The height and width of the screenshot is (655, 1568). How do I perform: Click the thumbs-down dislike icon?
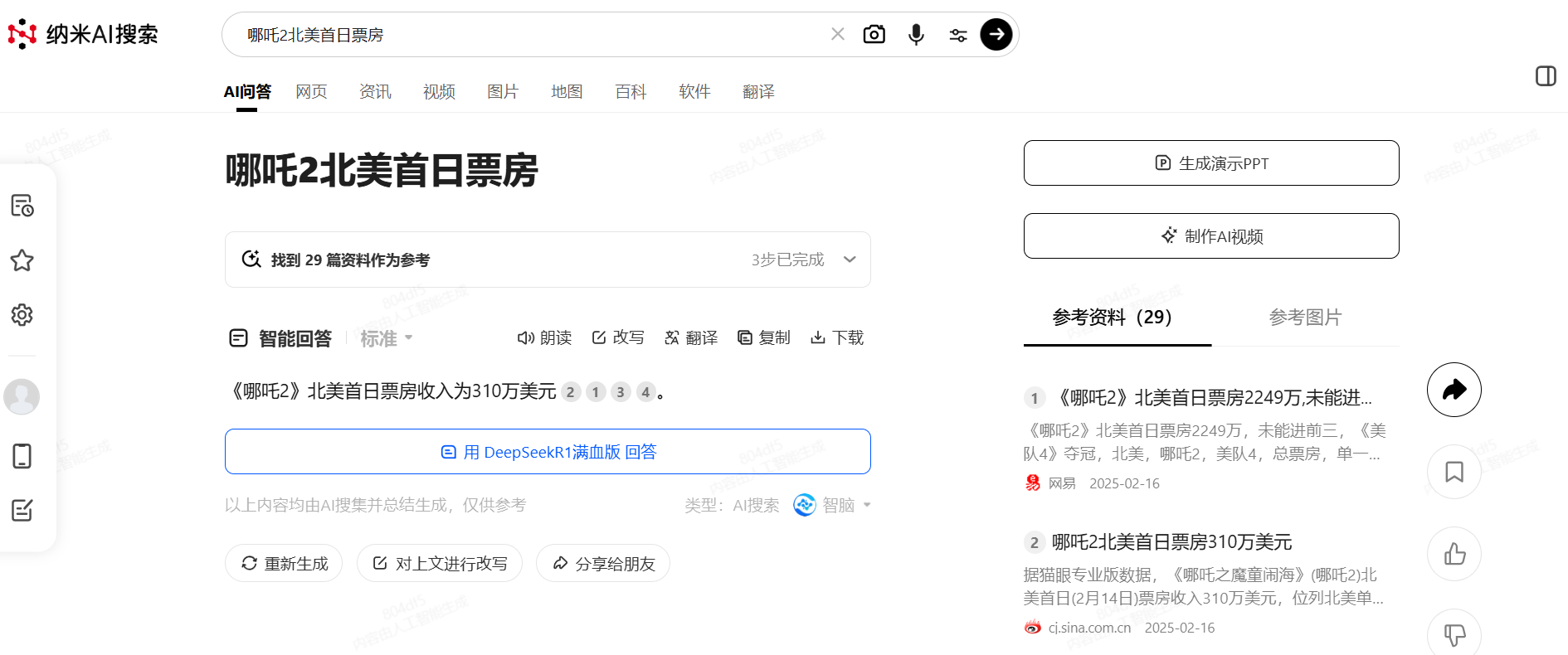(1454, 634)
